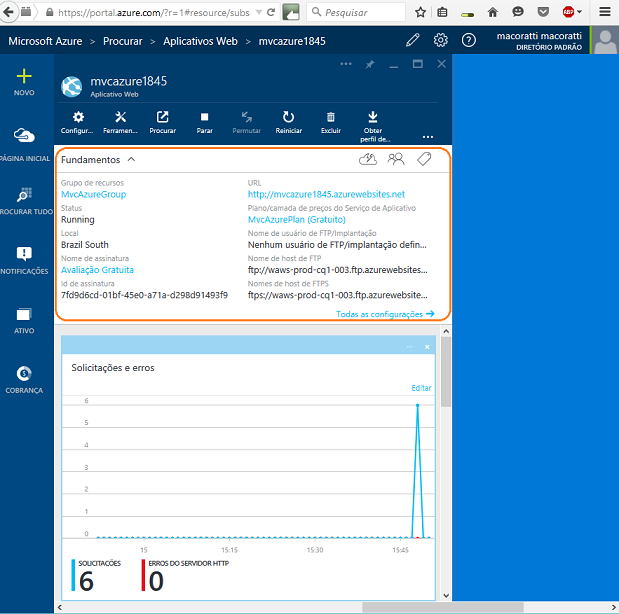This screenshot has height=614, width=619.
Task: Click horizontal scroll left arrow
Action: (x=60, y=607)
